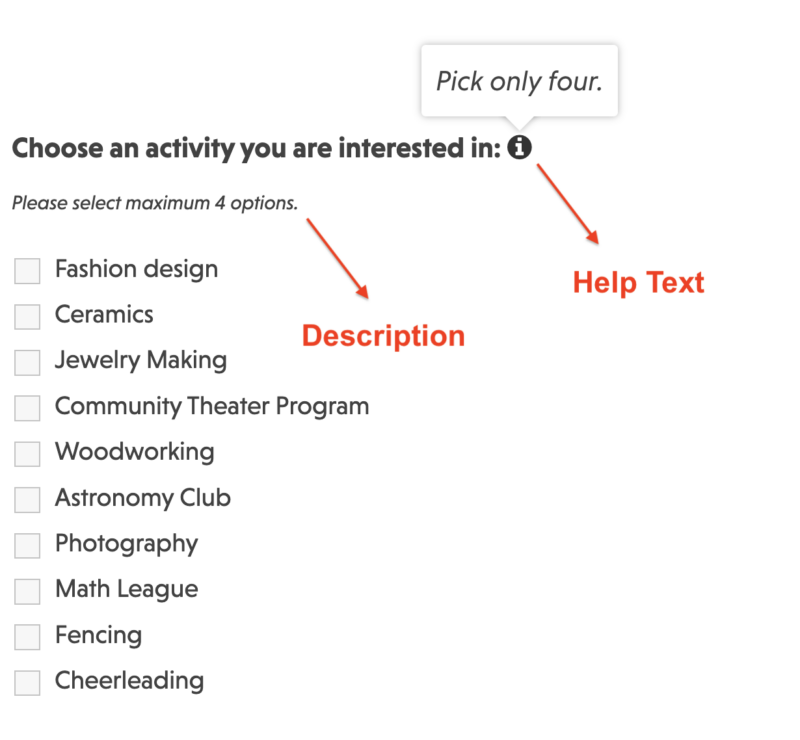Click the Fashion design label
The width and height of the screenshot is (800, 740).
(x=135, y=269)
